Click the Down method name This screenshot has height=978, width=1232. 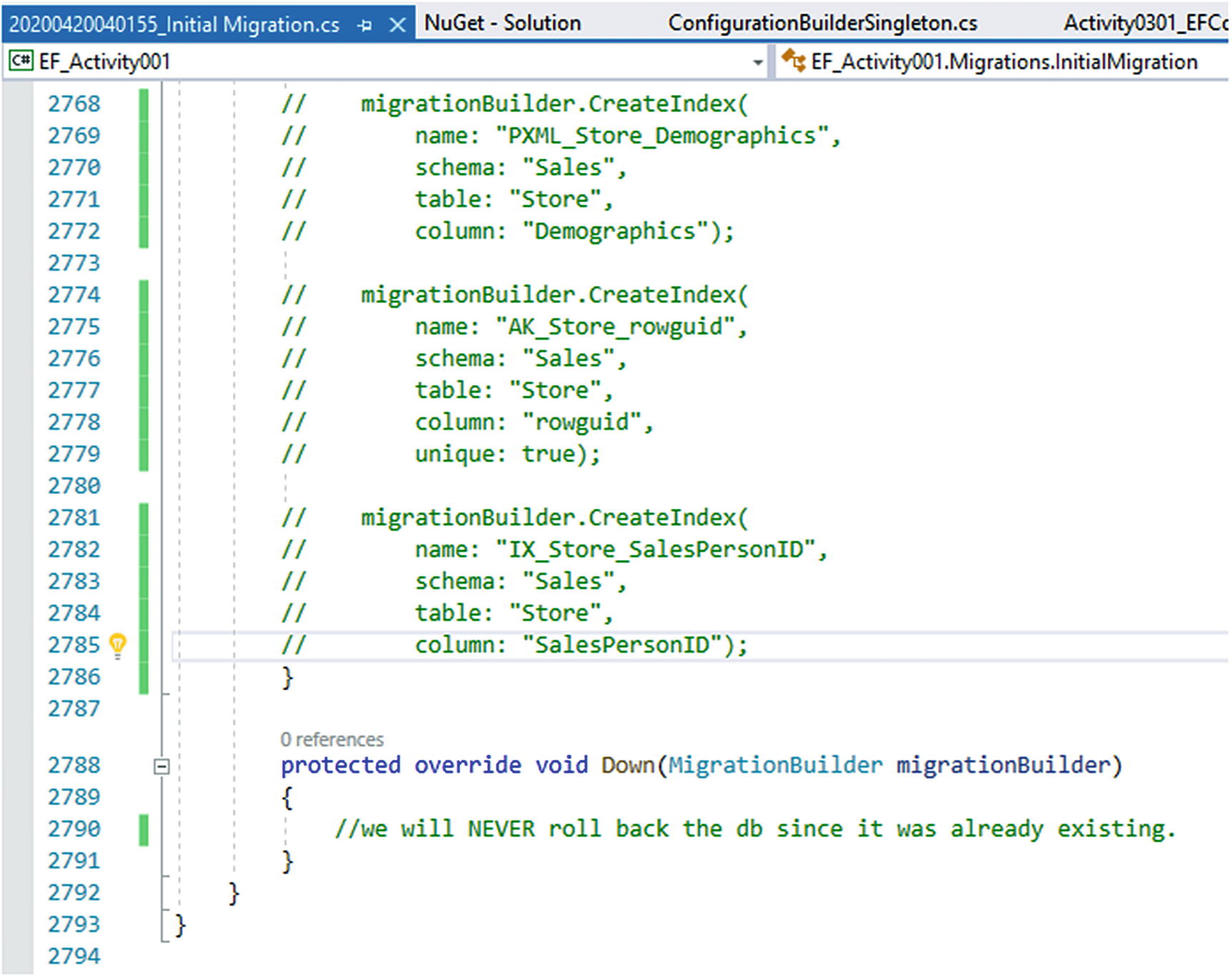tap(628, 765)
